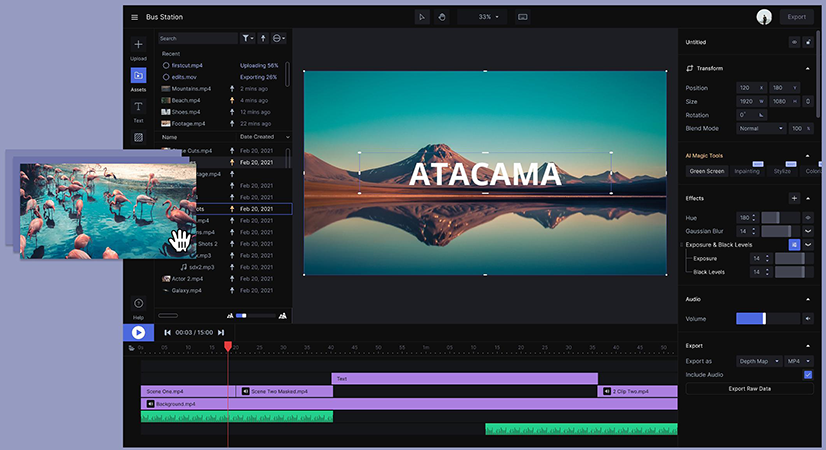Open the Blend Mode Normal dropdown
Image resolution: width=826 pixels, height=450 pixels.
click(x=761, y=129)
